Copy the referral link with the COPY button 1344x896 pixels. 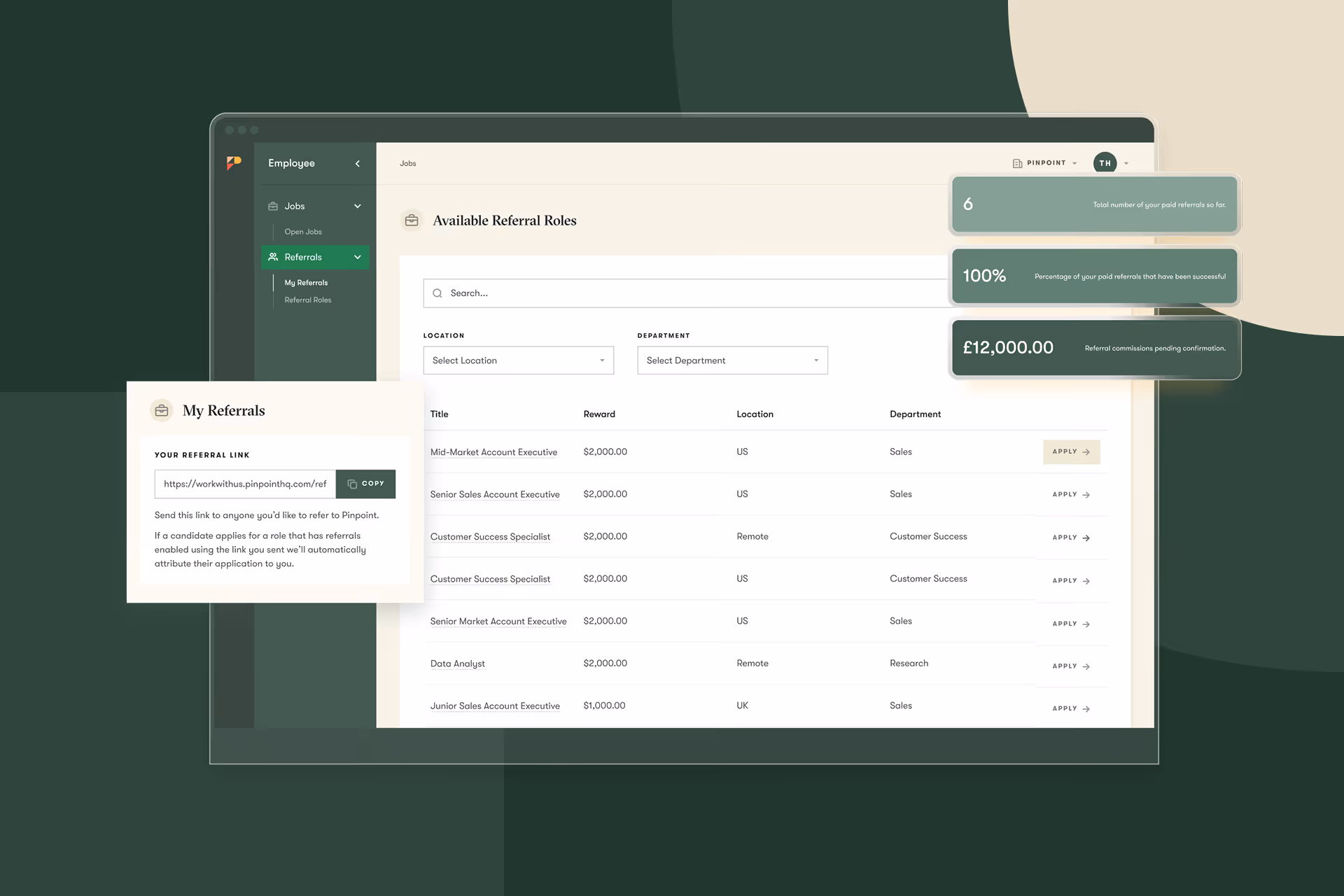[365, 484]
